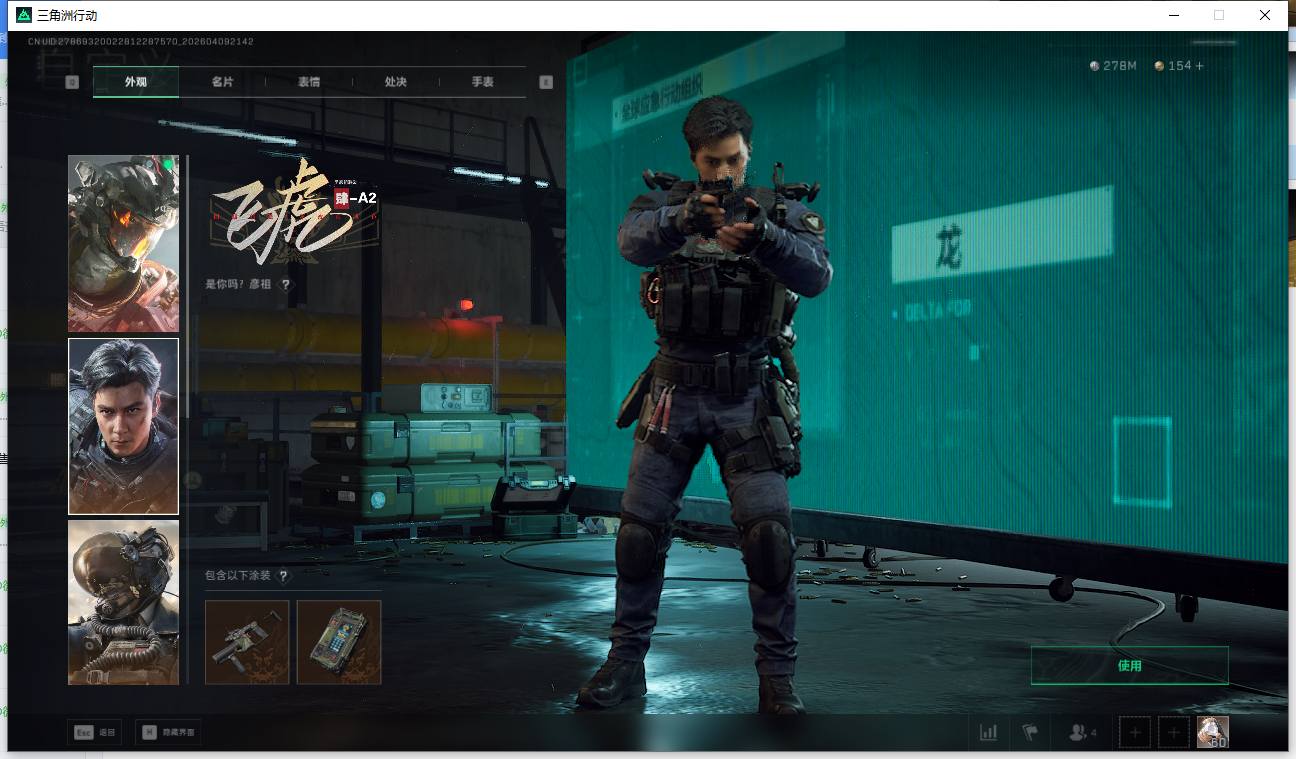The image size is (1296, 759).
Task: Switch to the 外观 tab
Action: coord(136,82)
